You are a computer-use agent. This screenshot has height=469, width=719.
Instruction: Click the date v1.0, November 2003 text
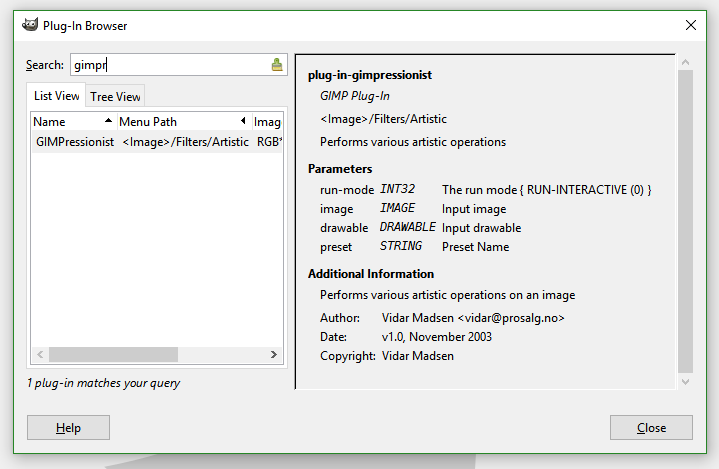(x=437, y=337)
